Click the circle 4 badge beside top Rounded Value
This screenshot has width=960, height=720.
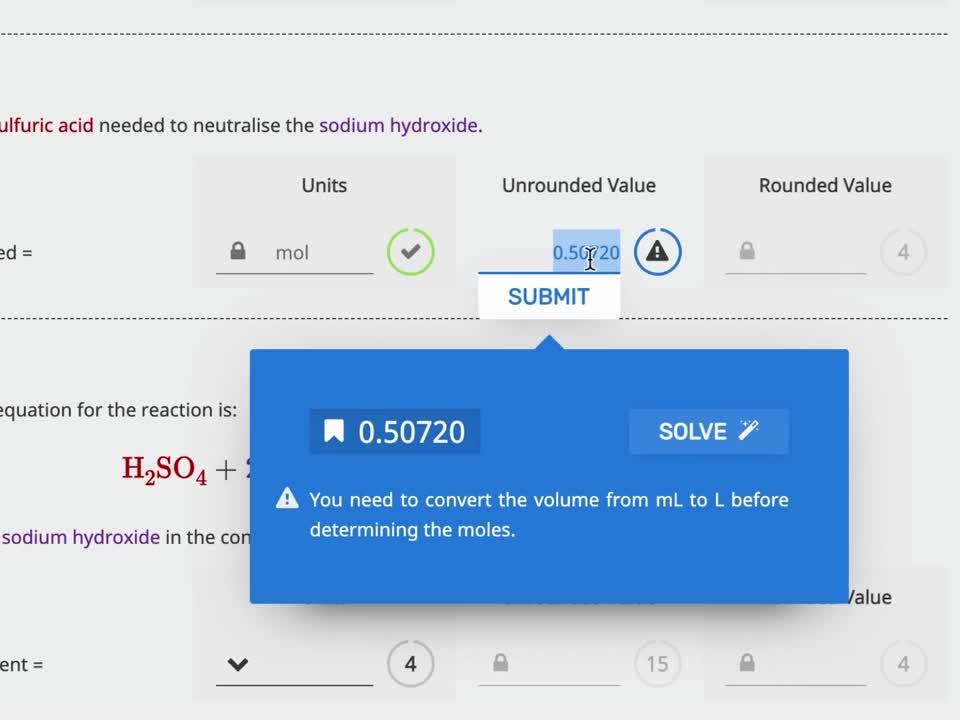[x=903, y=252]
